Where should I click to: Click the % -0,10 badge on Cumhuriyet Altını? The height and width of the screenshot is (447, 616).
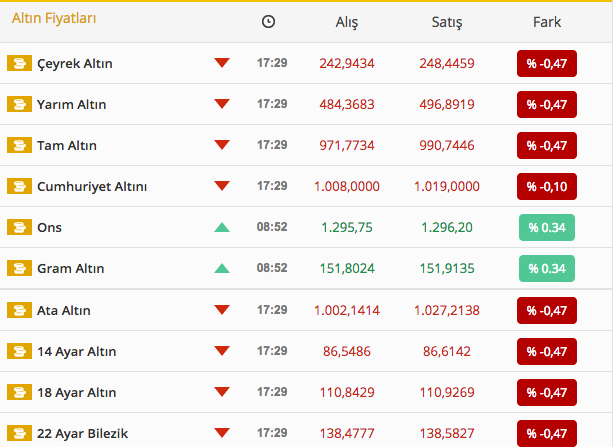tap(547, 186)
